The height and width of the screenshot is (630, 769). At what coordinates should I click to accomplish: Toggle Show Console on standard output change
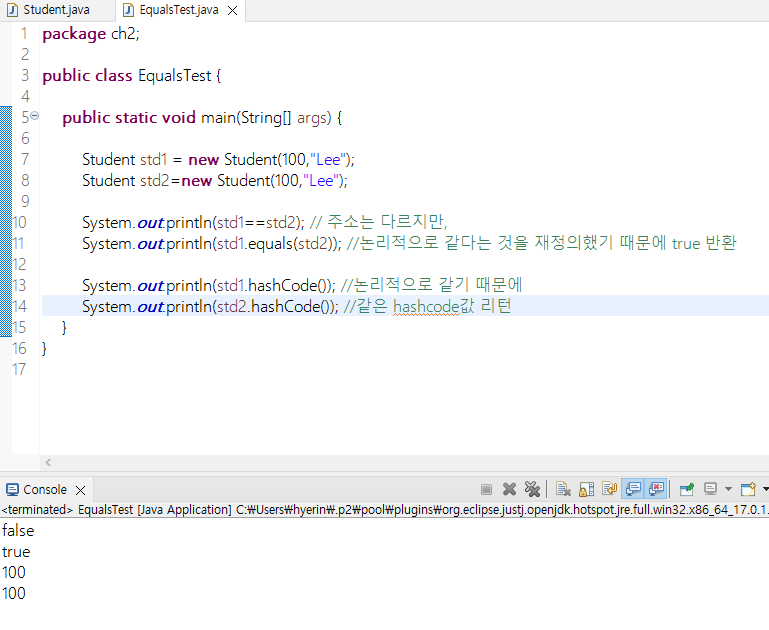pyautogui.click(x=633, y=489)
